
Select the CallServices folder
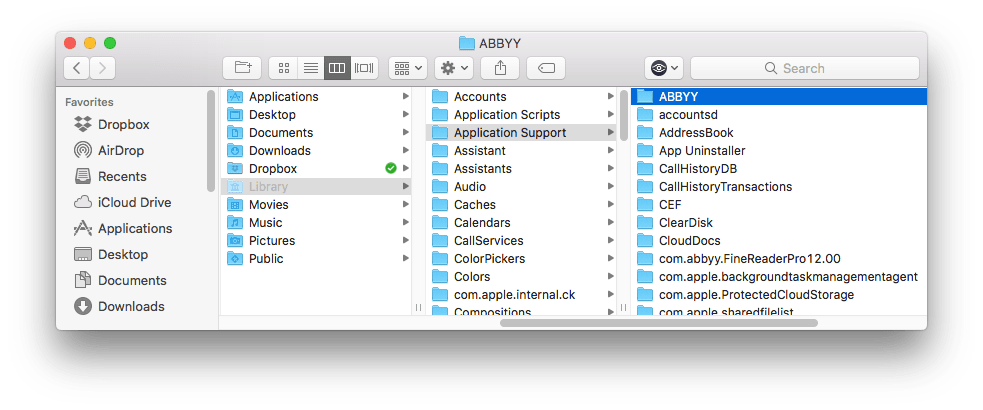pyautogui.click(x=522, y=241)
